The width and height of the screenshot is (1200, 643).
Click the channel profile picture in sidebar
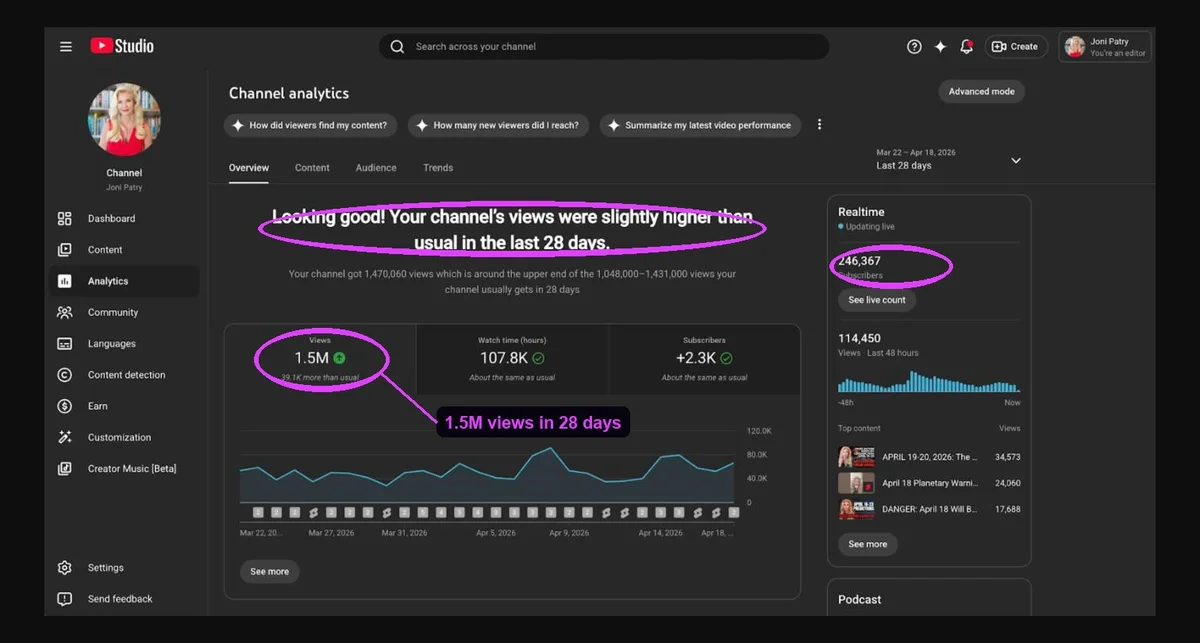(124, 119)
